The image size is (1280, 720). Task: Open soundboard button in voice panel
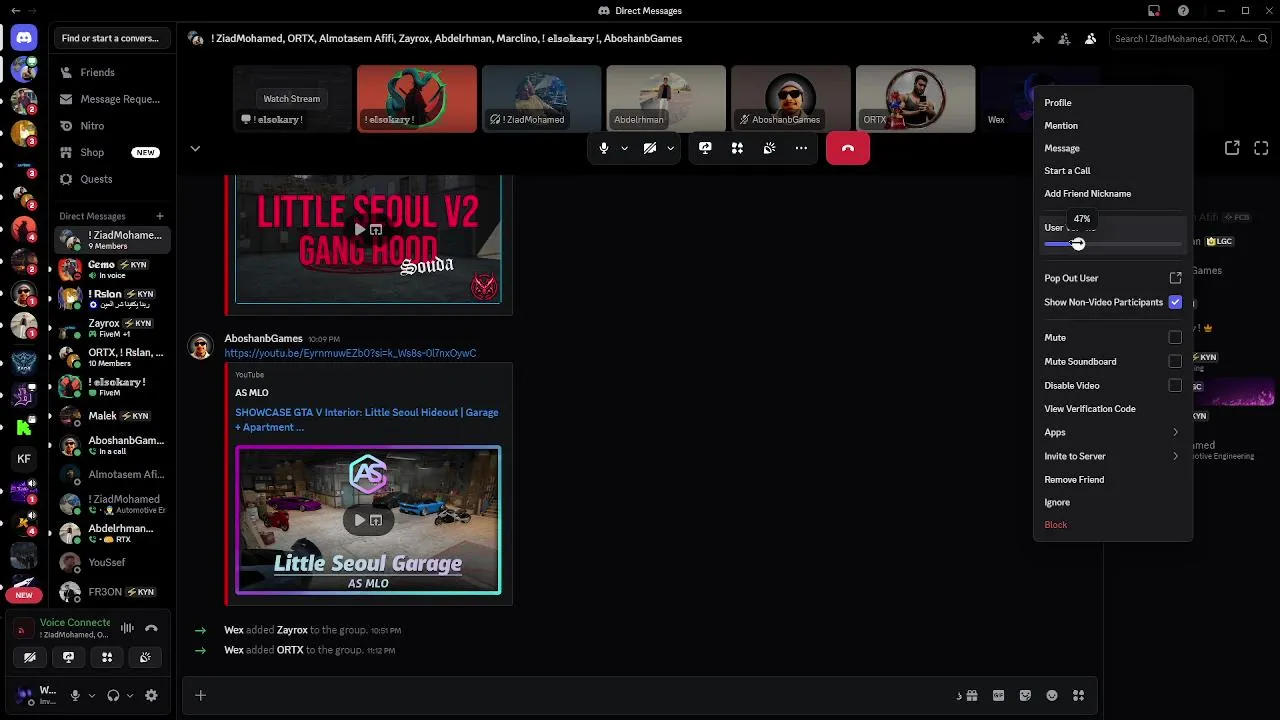[x=146, y=657]
